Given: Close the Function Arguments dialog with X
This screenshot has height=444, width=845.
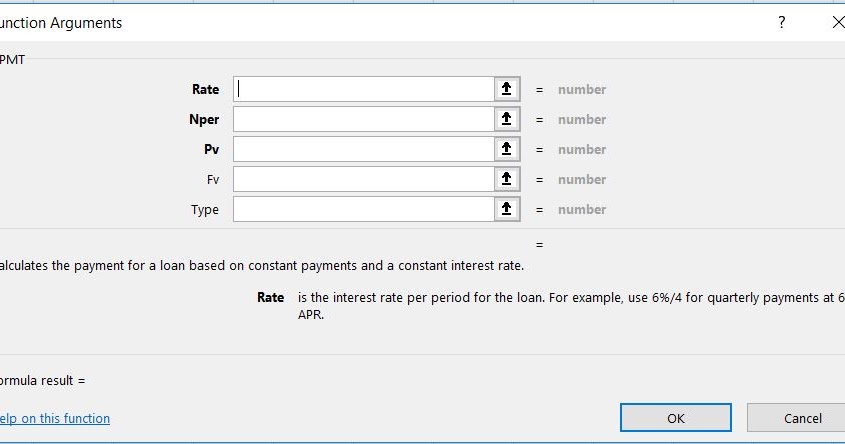Looking at the screenshot, I should tap(837, 22).
